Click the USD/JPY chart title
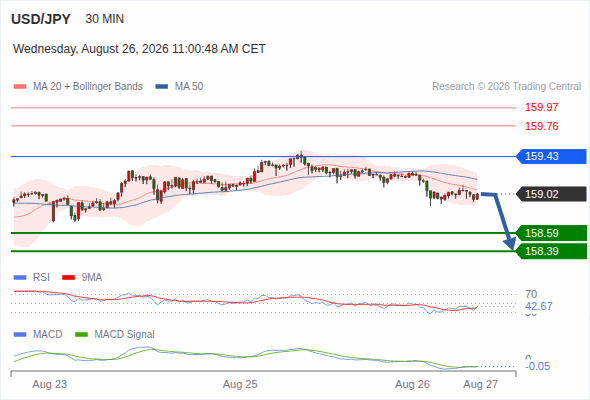 [41, 19]
